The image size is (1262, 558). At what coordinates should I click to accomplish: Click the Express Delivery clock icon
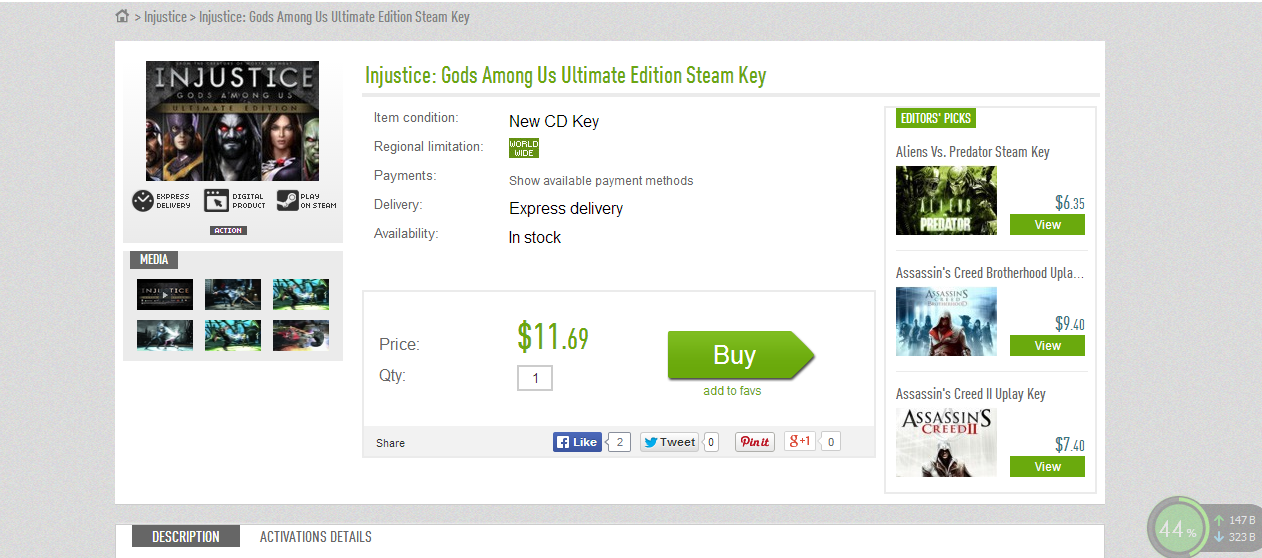143,201
